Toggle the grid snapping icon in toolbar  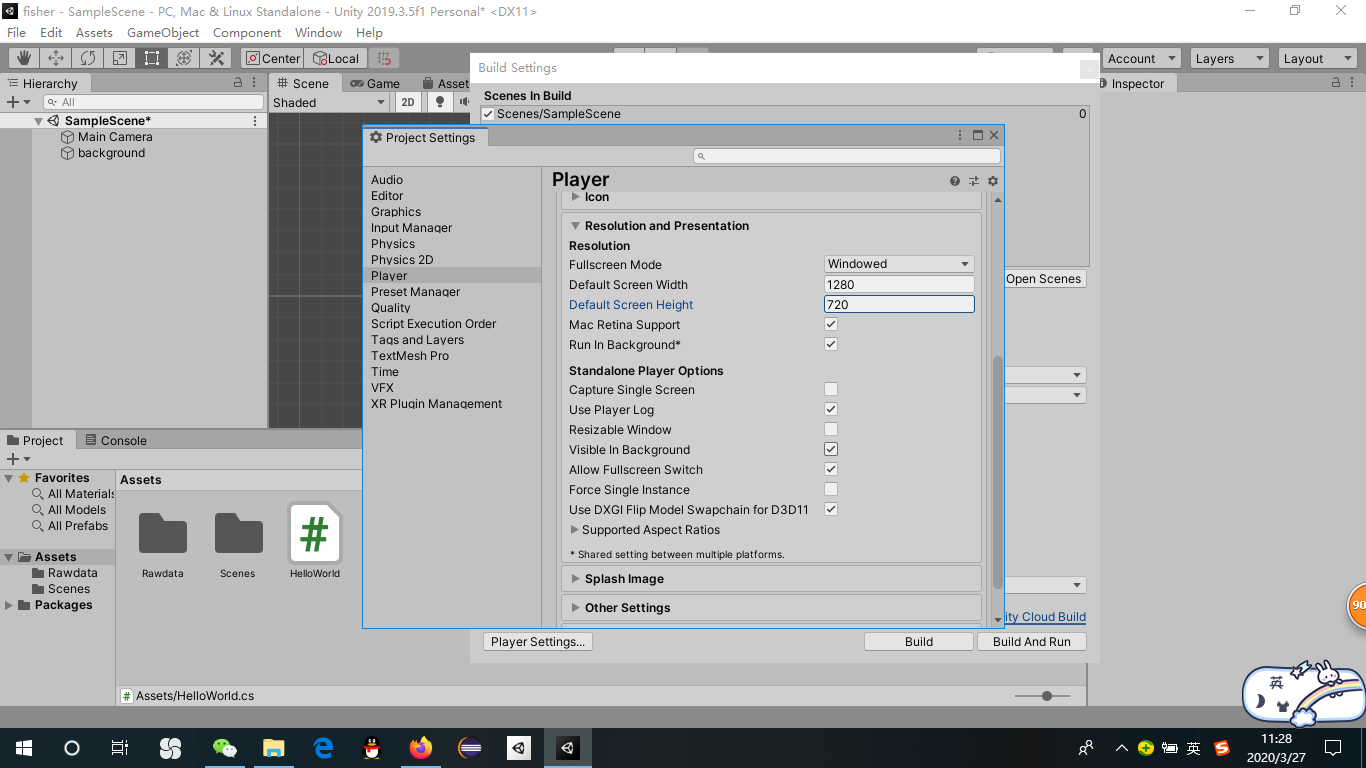(x=384, y=58)
